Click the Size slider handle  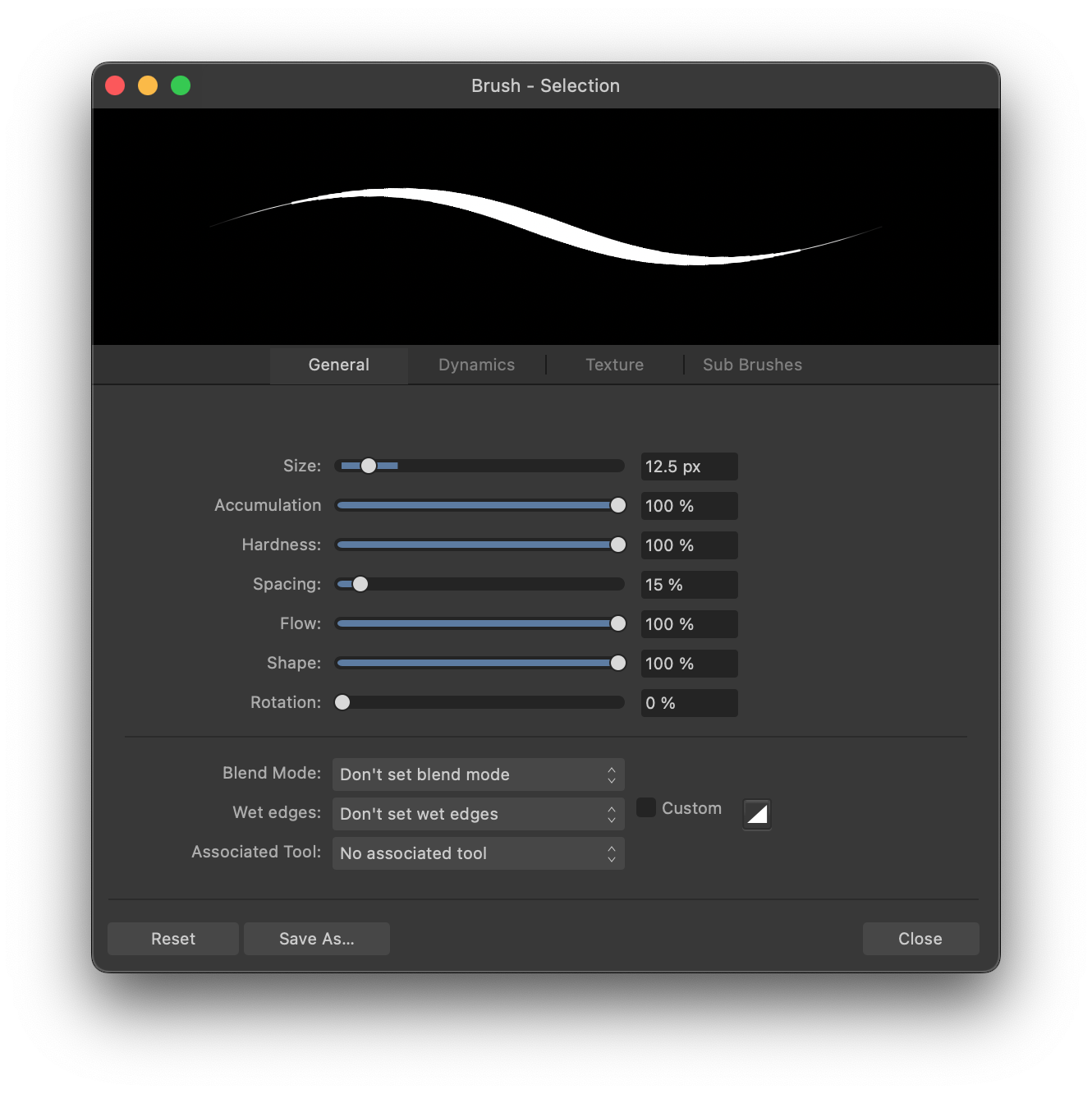click(369, 466)
